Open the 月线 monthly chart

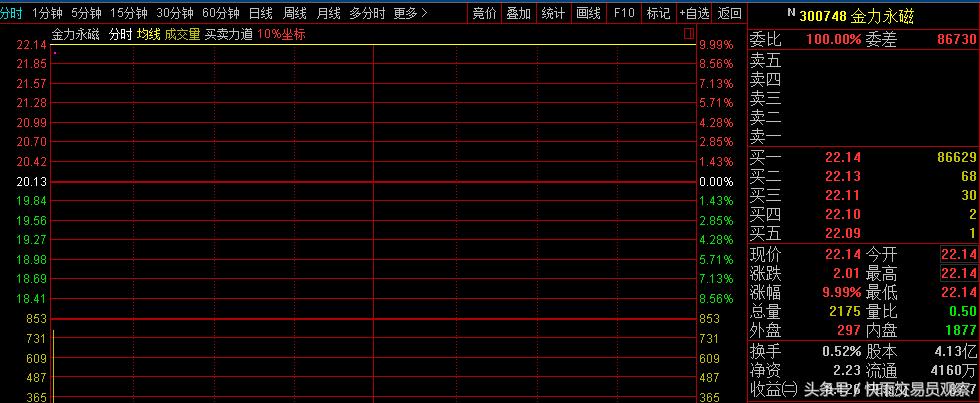click(x=328, y=12)
